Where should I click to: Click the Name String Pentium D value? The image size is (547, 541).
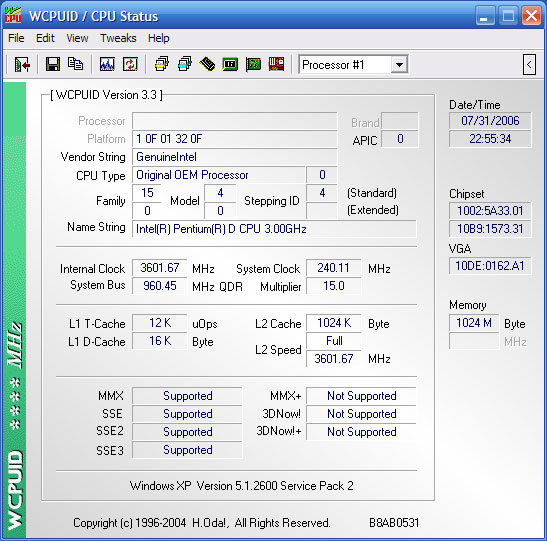point(274,229)
